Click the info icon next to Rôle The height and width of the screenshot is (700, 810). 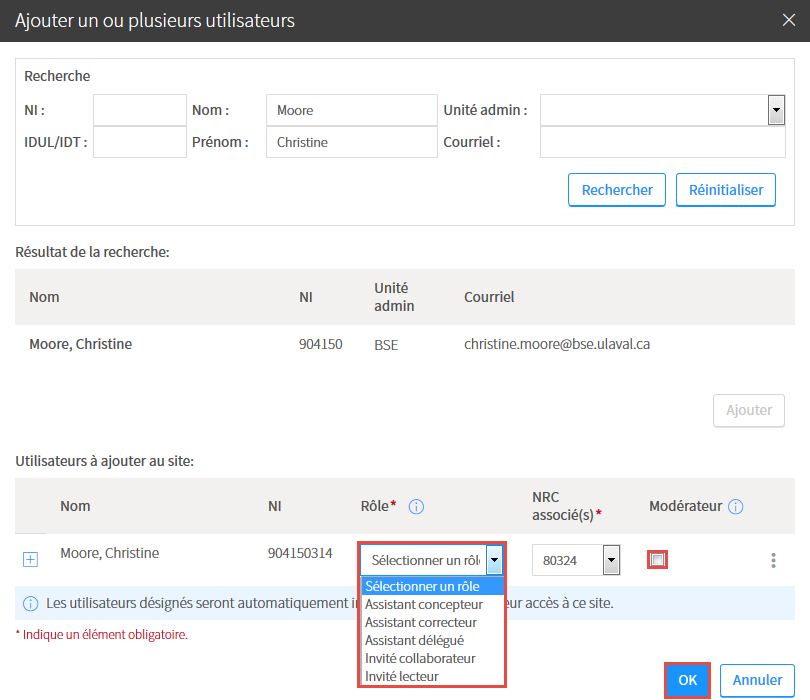416,507
